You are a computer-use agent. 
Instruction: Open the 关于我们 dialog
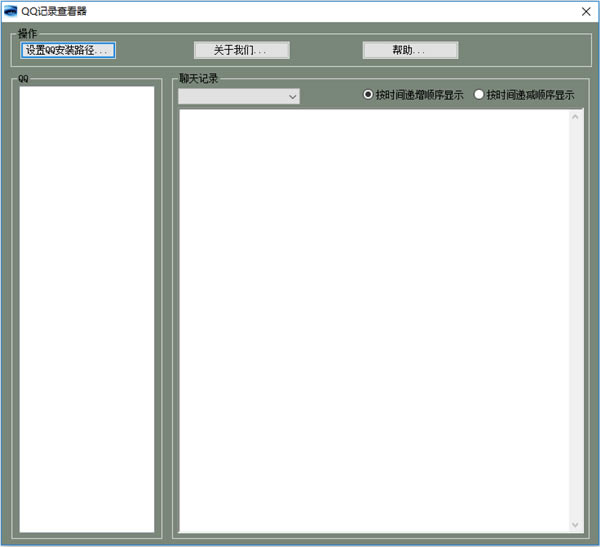tap(241, 50)
